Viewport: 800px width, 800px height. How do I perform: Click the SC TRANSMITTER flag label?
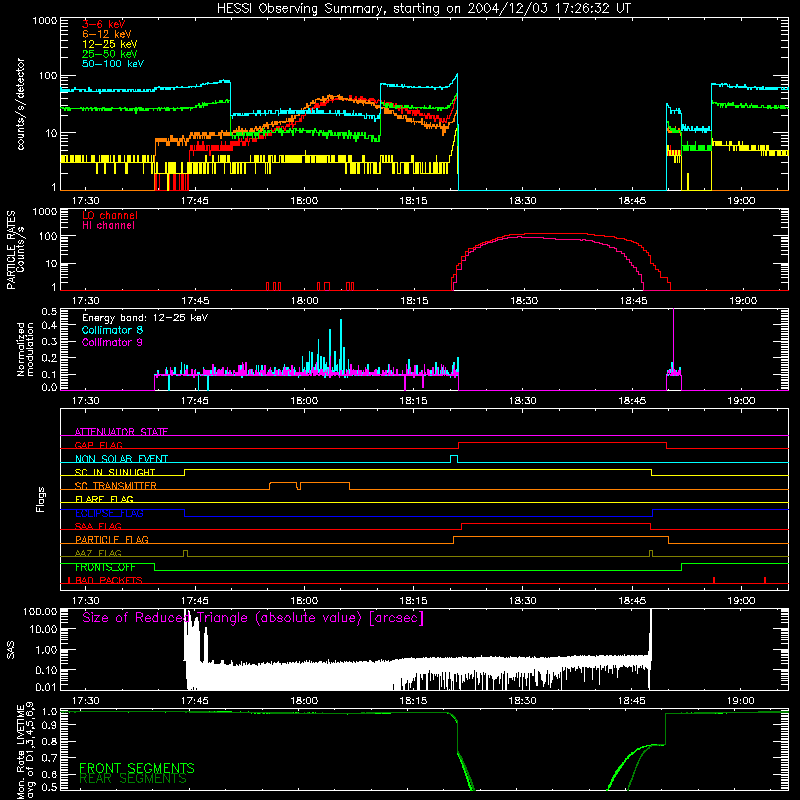tap(116, 486)
